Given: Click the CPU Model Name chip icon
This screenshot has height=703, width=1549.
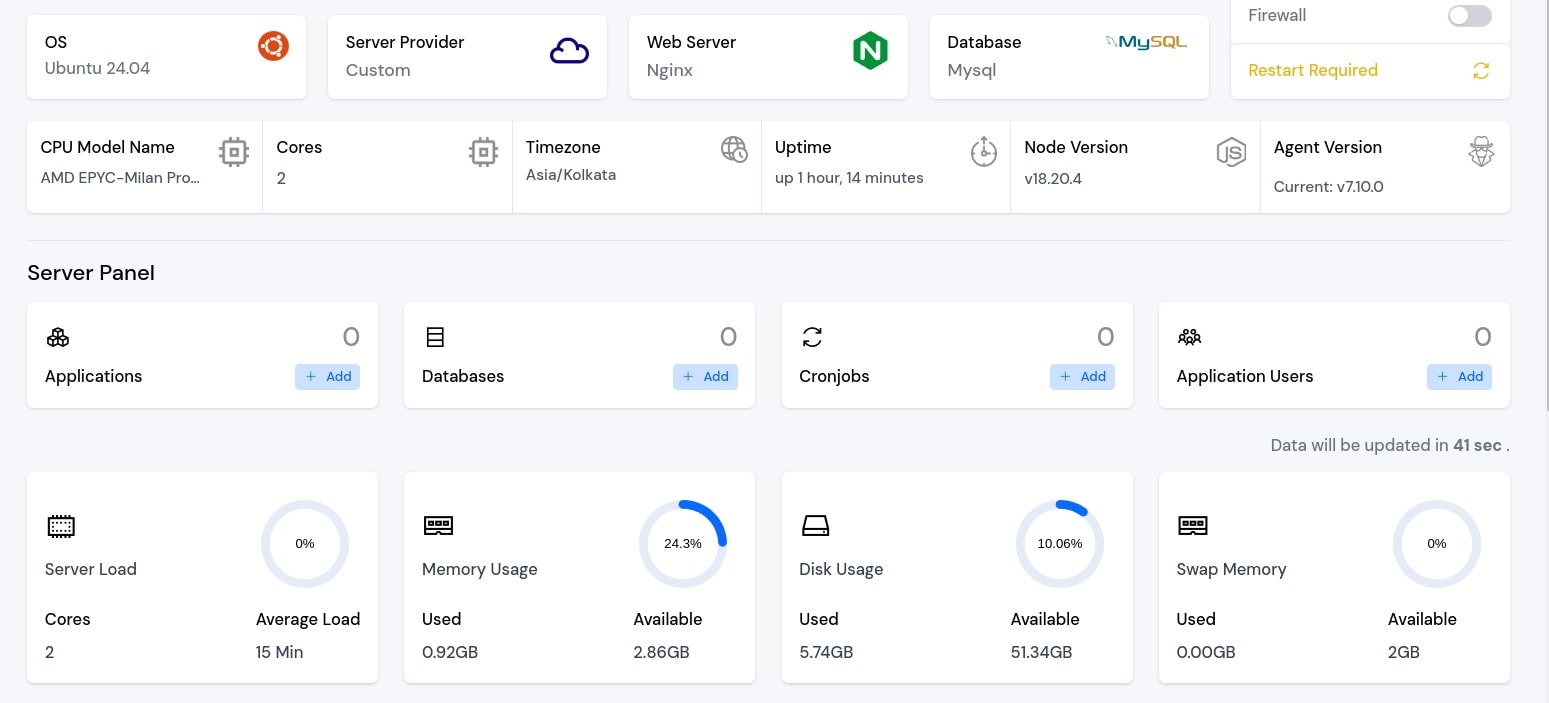Looking at the screenshot, I should tap(234, 152).
